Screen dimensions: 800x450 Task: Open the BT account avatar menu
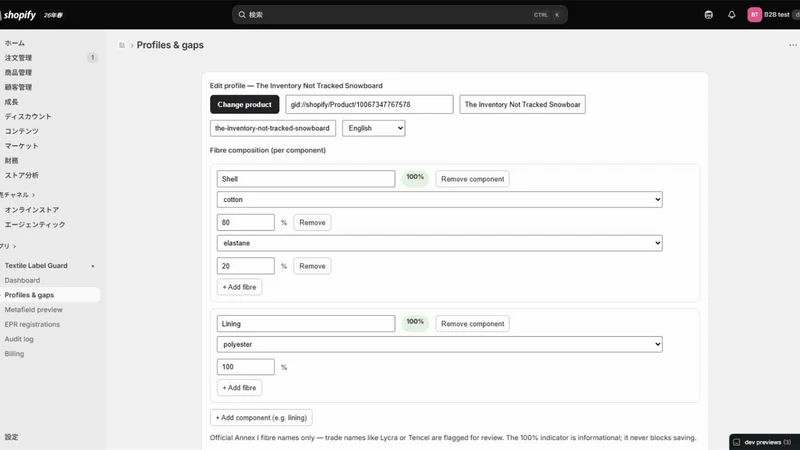755,15
